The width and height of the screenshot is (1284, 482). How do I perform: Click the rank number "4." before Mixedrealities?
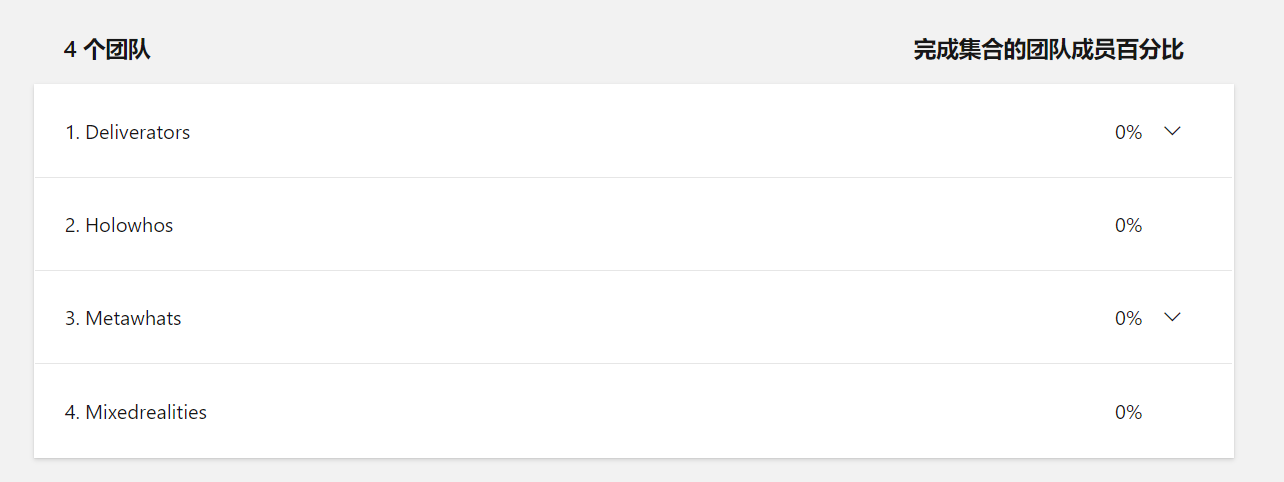coord(72,412)
